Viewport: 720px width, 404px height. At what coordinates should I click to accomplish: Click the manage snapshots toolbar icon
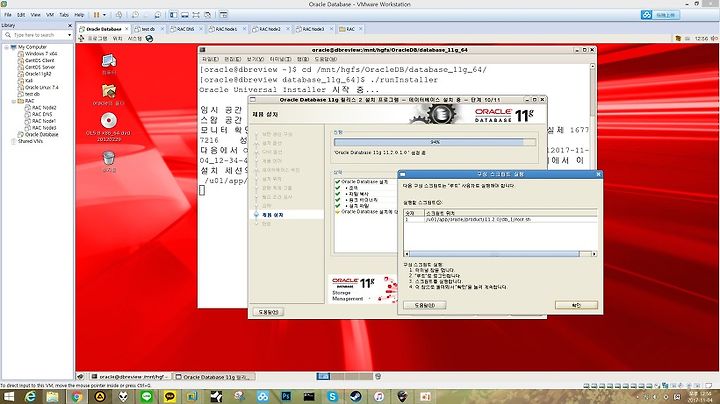(x=157, y=15)
